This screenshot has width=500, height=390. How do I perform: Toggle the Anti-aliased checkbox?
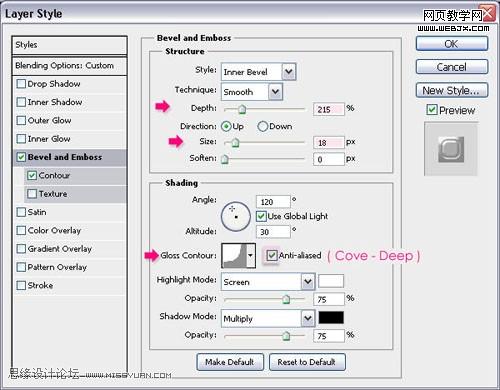click(272, 256)
